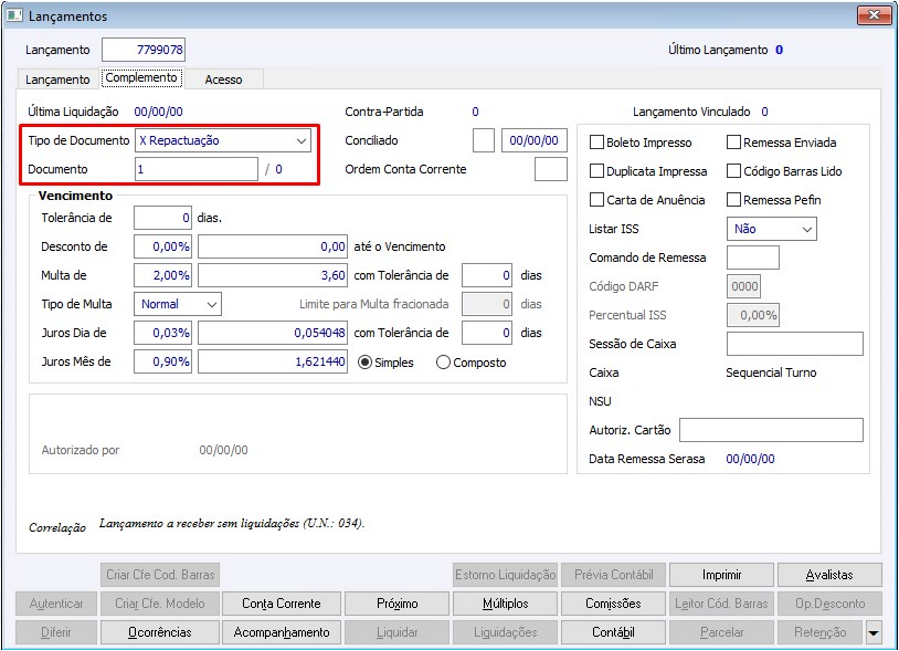Click the Juros Dia value 0,054048 field
The height and width of the screenshot is (651, 899).
point(273,333)
